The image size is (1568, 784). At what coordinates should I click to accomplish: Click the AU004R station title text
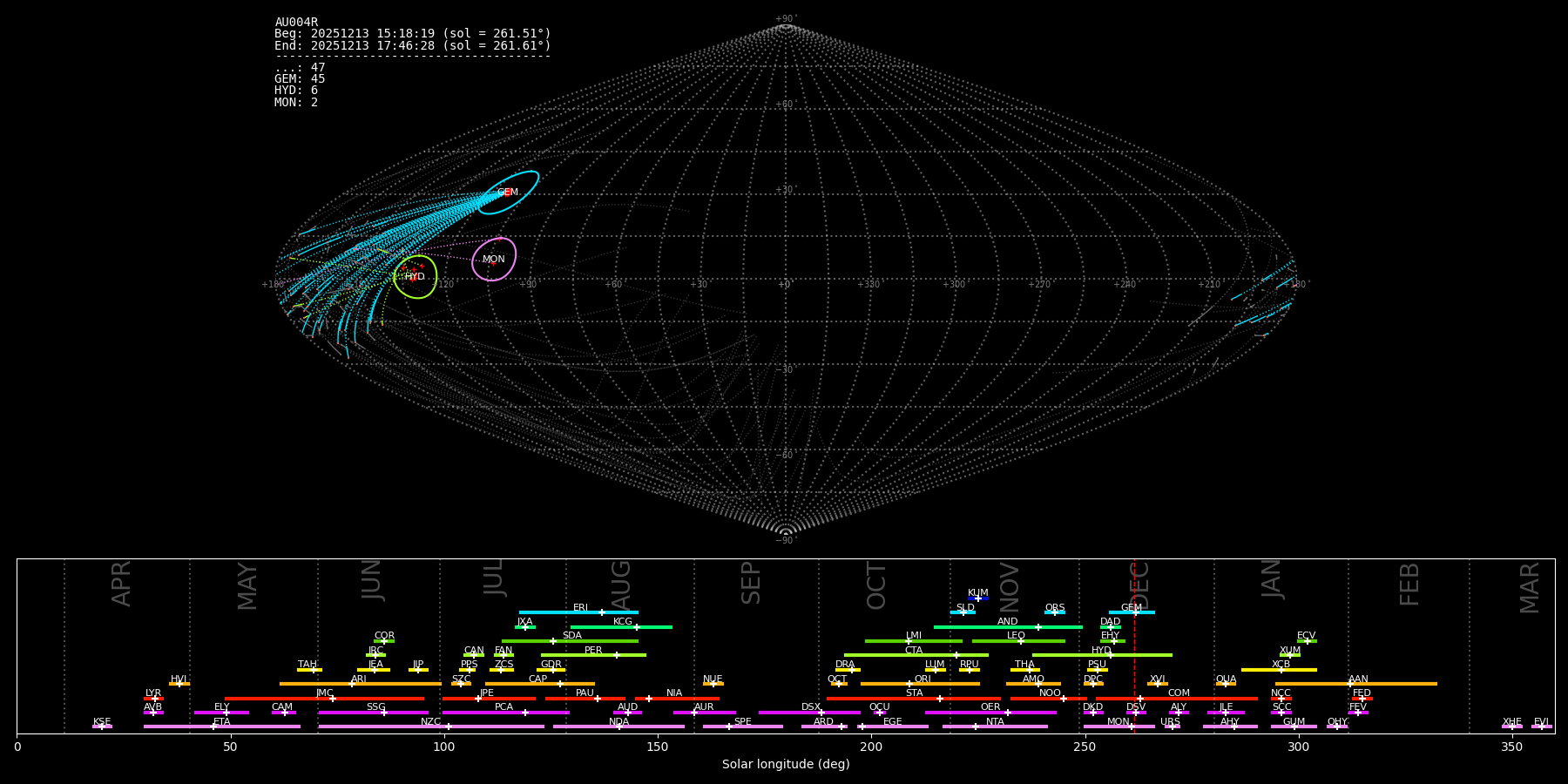click(x=296, y=23)
